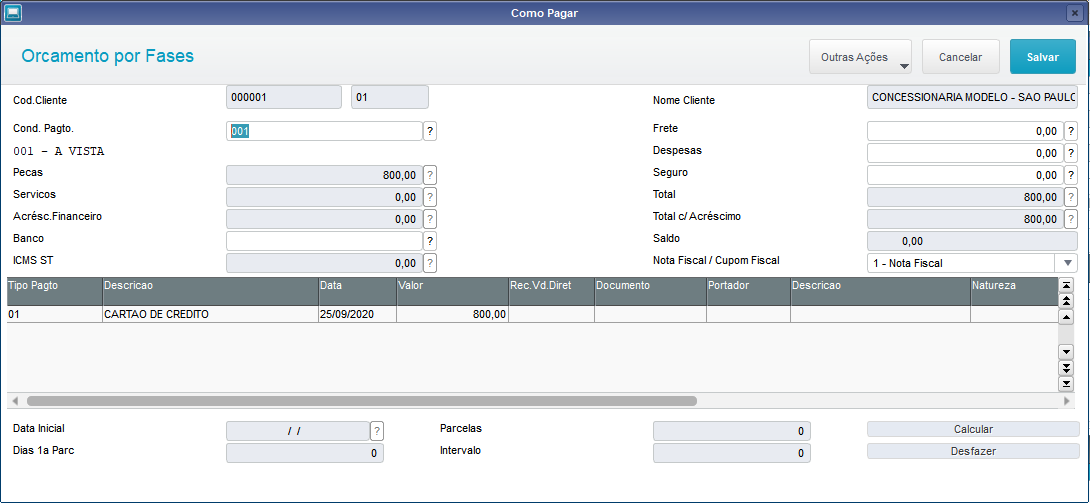Click the Dias 1a Parc field

point(305,453)
